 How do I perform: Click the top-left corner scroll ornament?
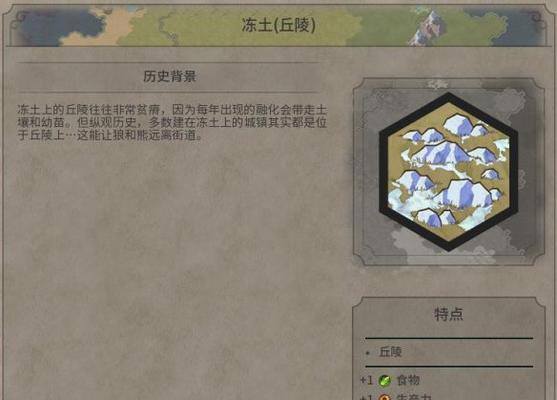pyautogui.click(x=21, y=17)
